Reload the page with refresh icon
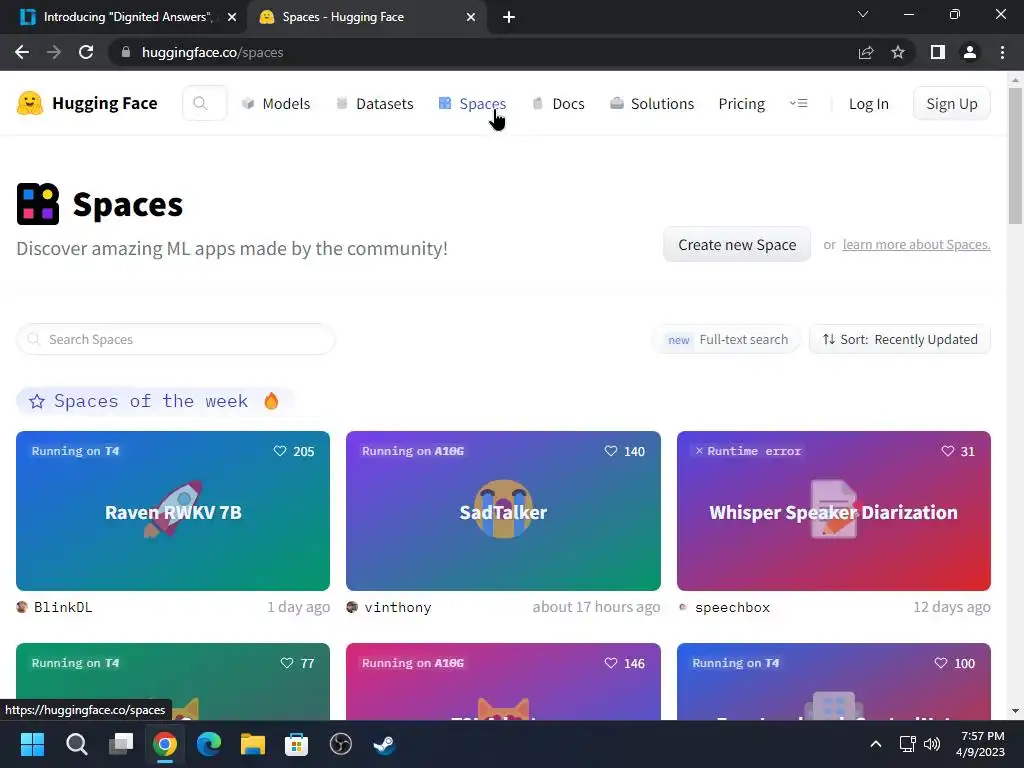 (86, 52)
